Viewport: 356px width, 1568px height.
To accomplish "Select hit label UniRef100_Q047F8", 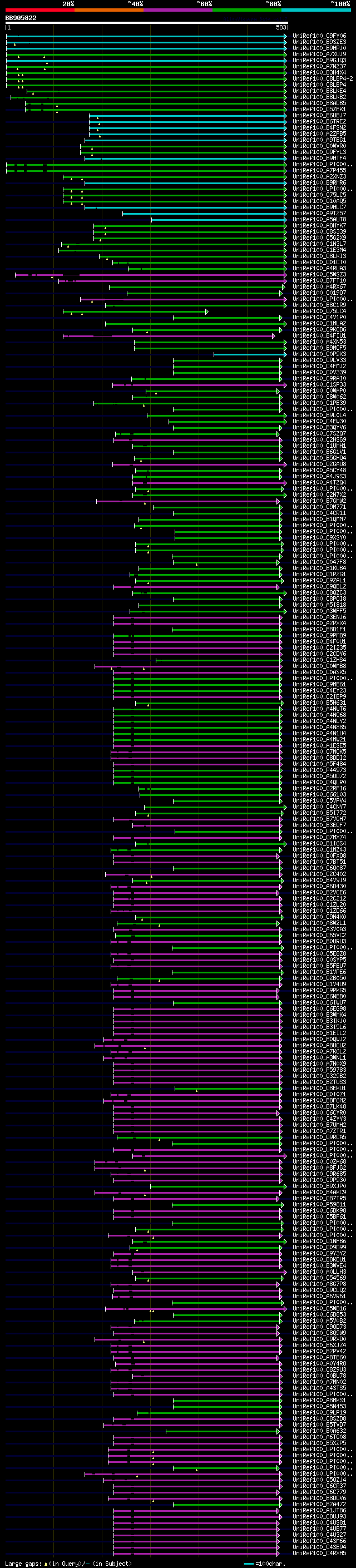I will point(319,562).
